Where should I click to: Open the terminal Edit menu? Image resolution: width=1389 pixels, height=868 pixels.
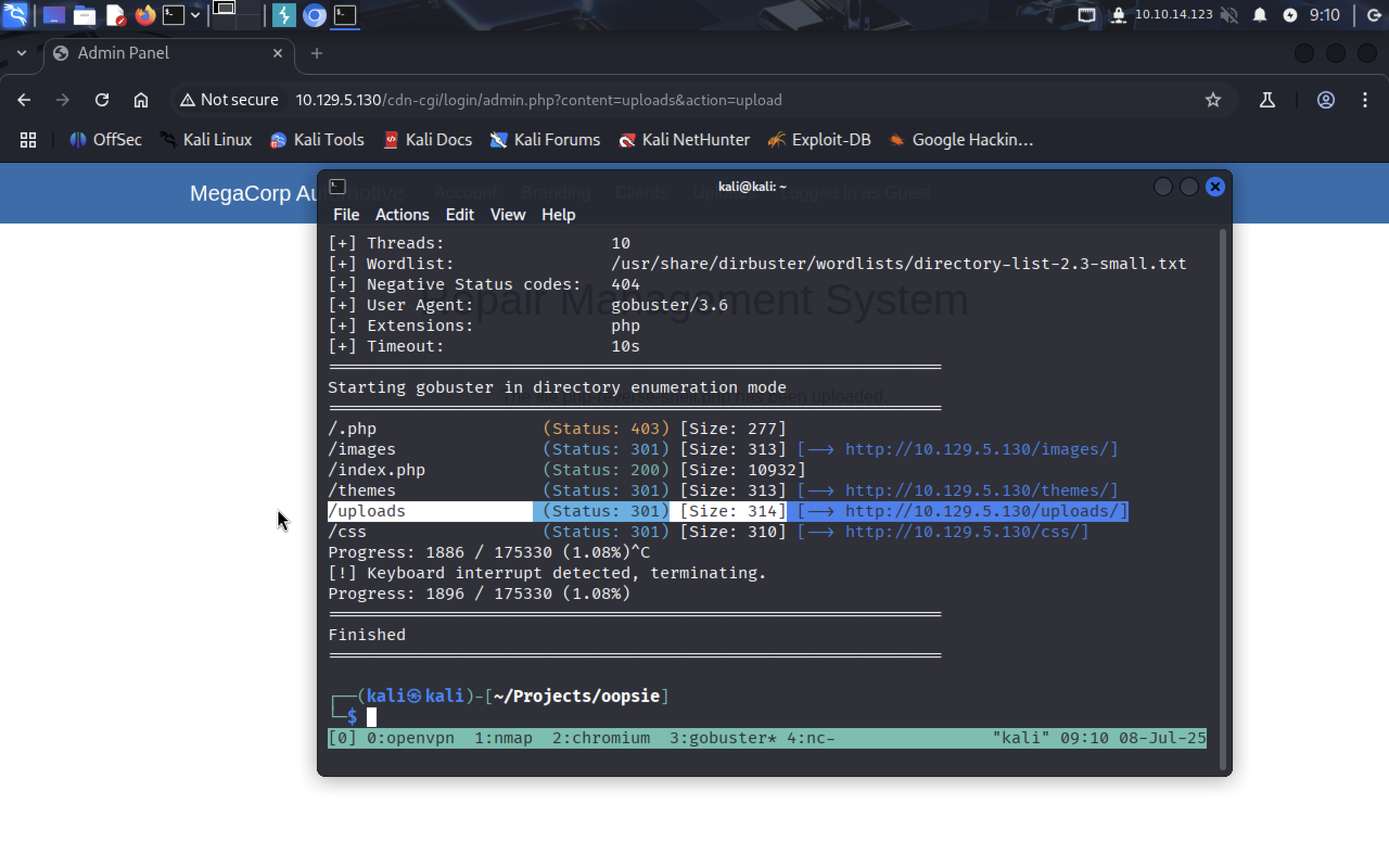(x=459, y=215)
